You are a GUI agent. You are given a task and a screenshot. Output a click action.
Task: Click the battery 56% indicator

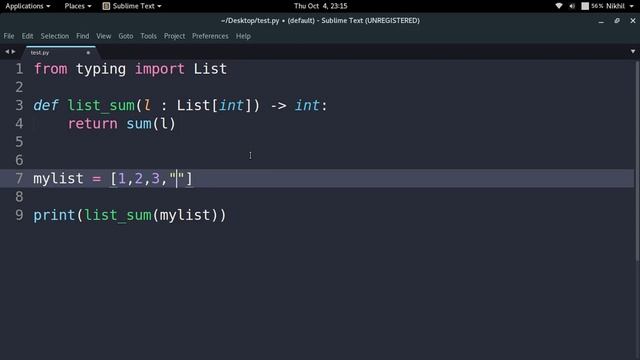click(592, 6)
